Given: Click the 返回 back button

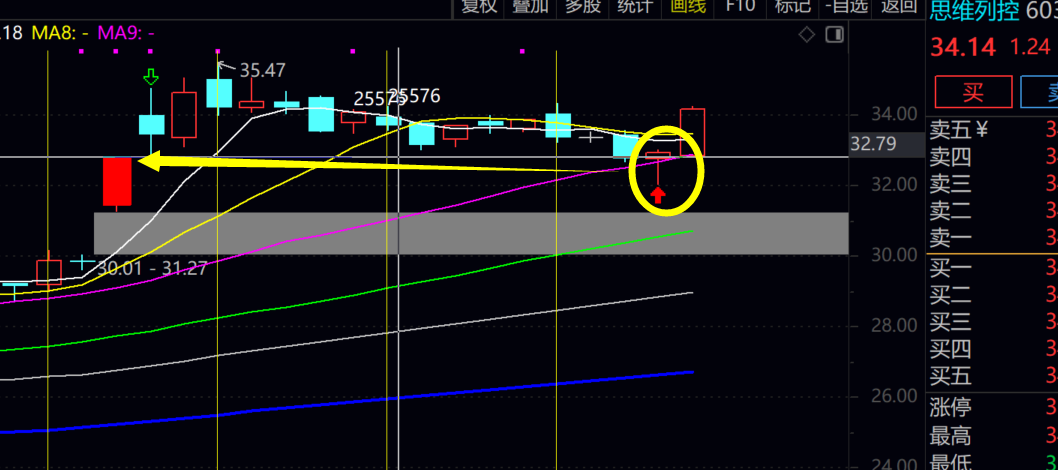Looking at the screenshot, I should (896, 7).
